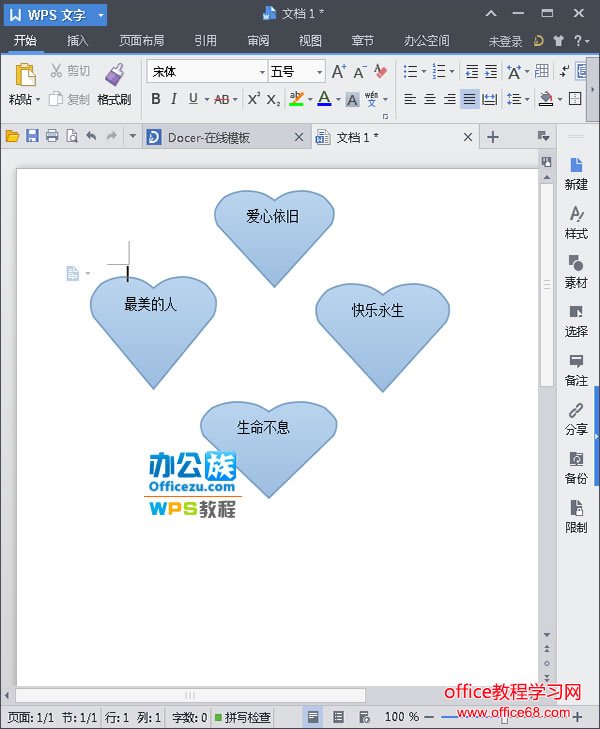Open 限制 (Restrict) side panel
The width and height of the screenshot is (600, 729).
point(576,517)
